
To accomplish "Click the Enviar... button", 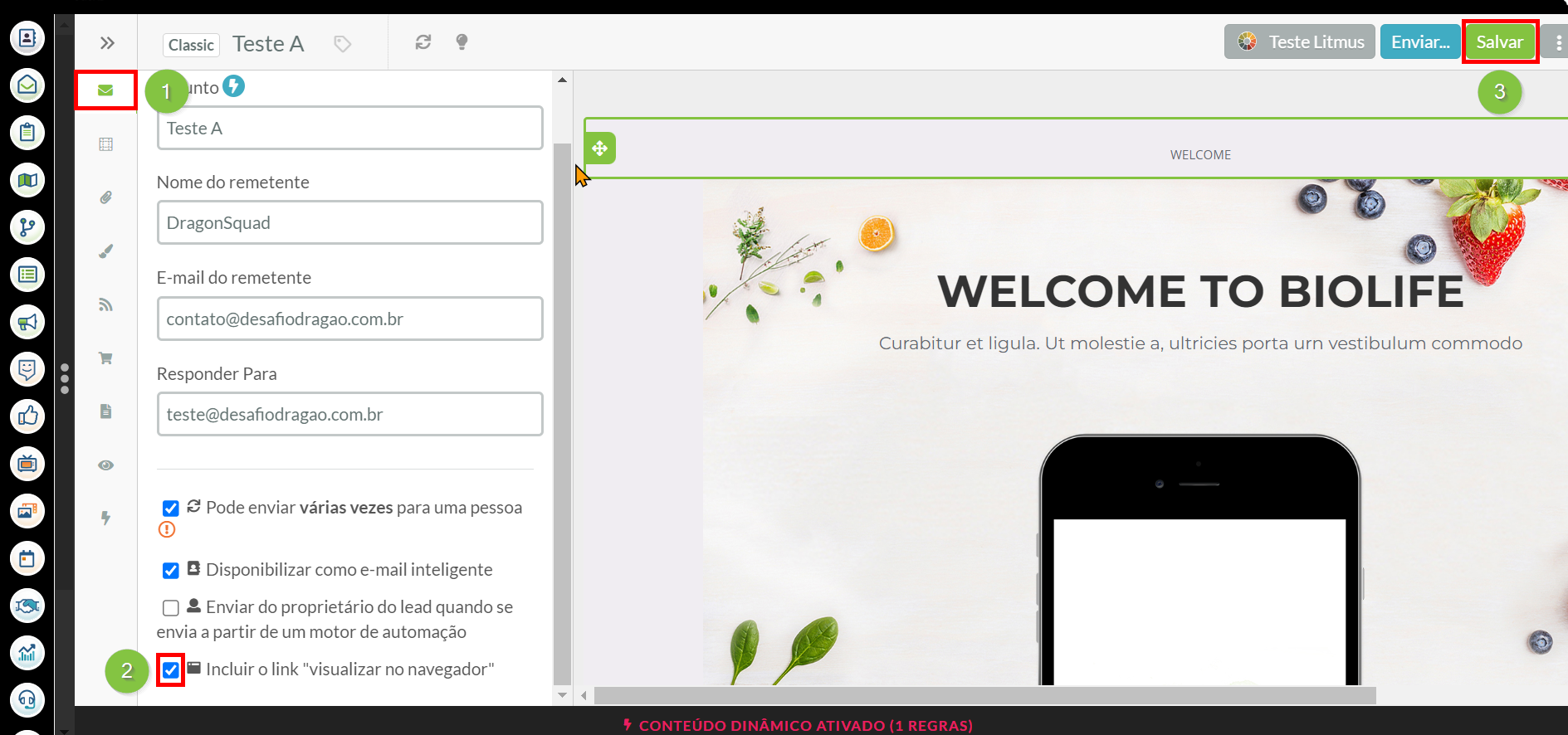I will [1420, 41].
